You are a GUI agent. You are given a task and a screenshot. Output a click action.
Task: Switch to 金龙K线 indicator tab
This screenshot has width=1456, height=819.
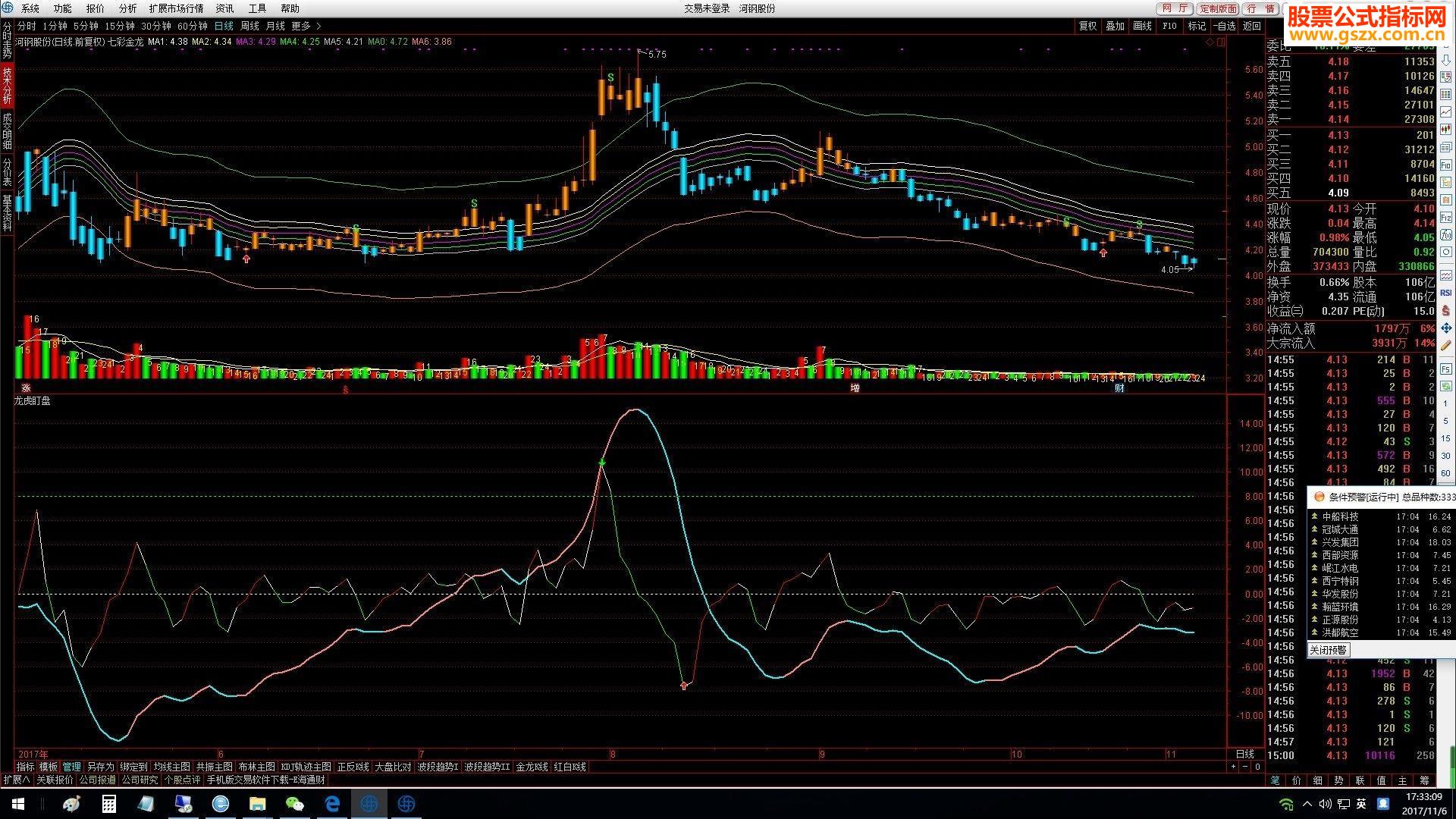[x=532, y=767]
